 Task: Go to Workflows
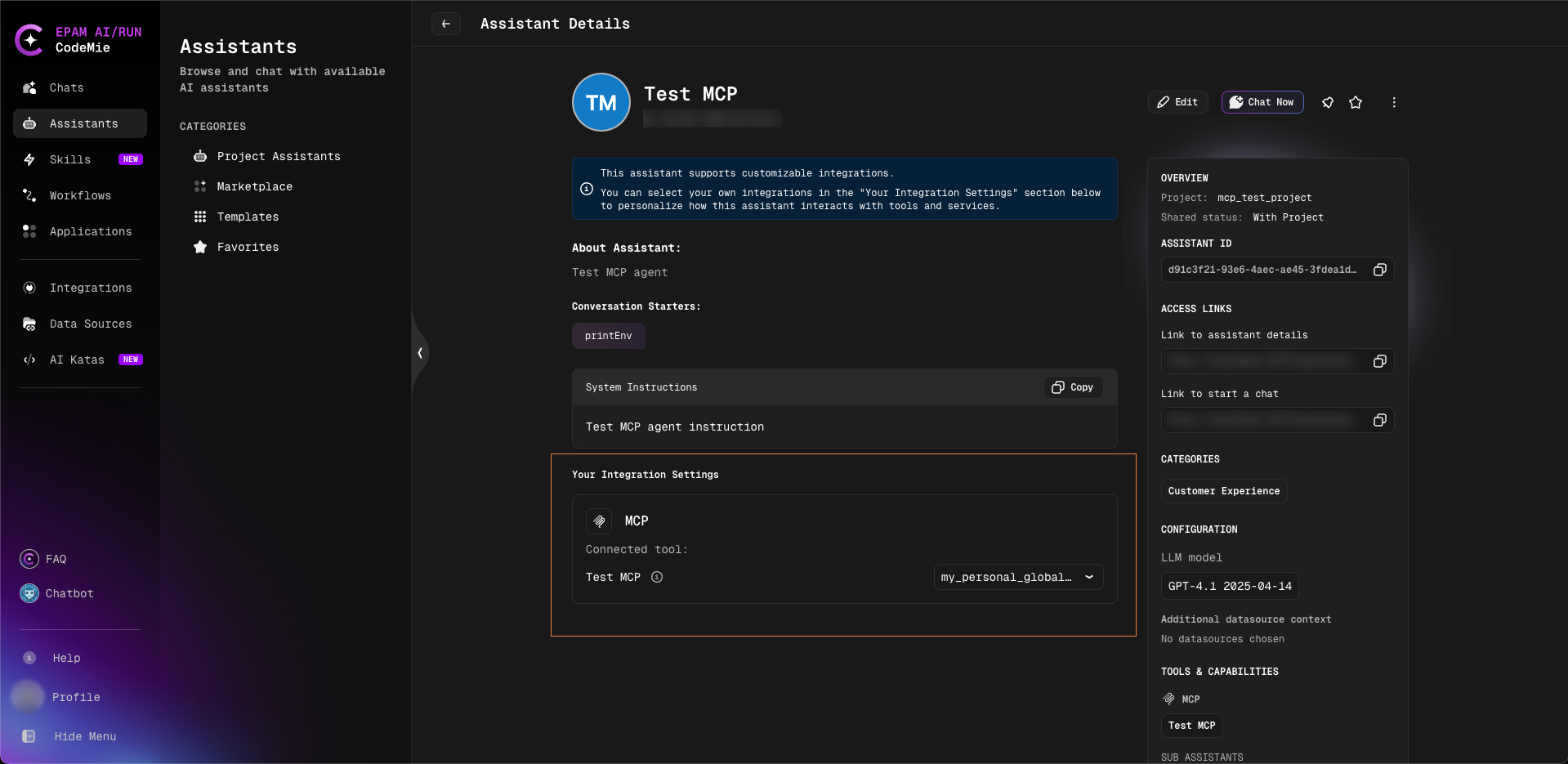pyautogui.click(x=80, y=195)
